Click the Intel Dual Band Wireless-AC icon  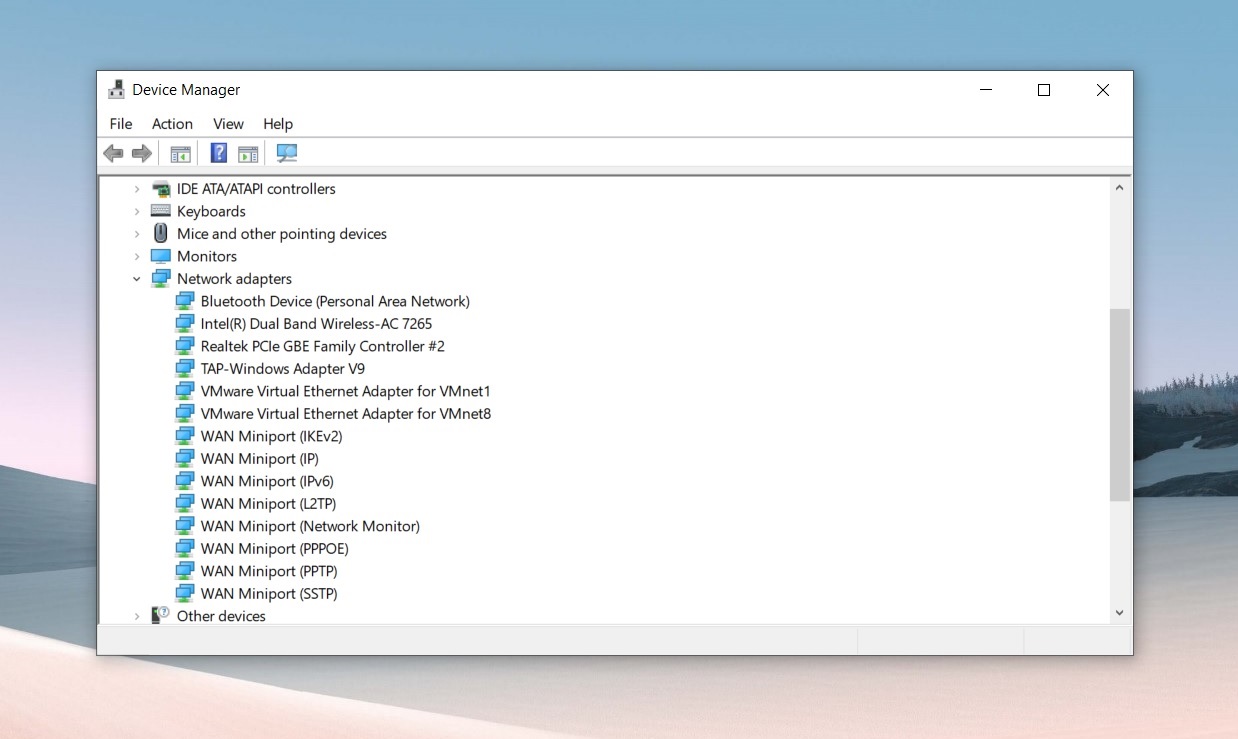pos(184,323)
